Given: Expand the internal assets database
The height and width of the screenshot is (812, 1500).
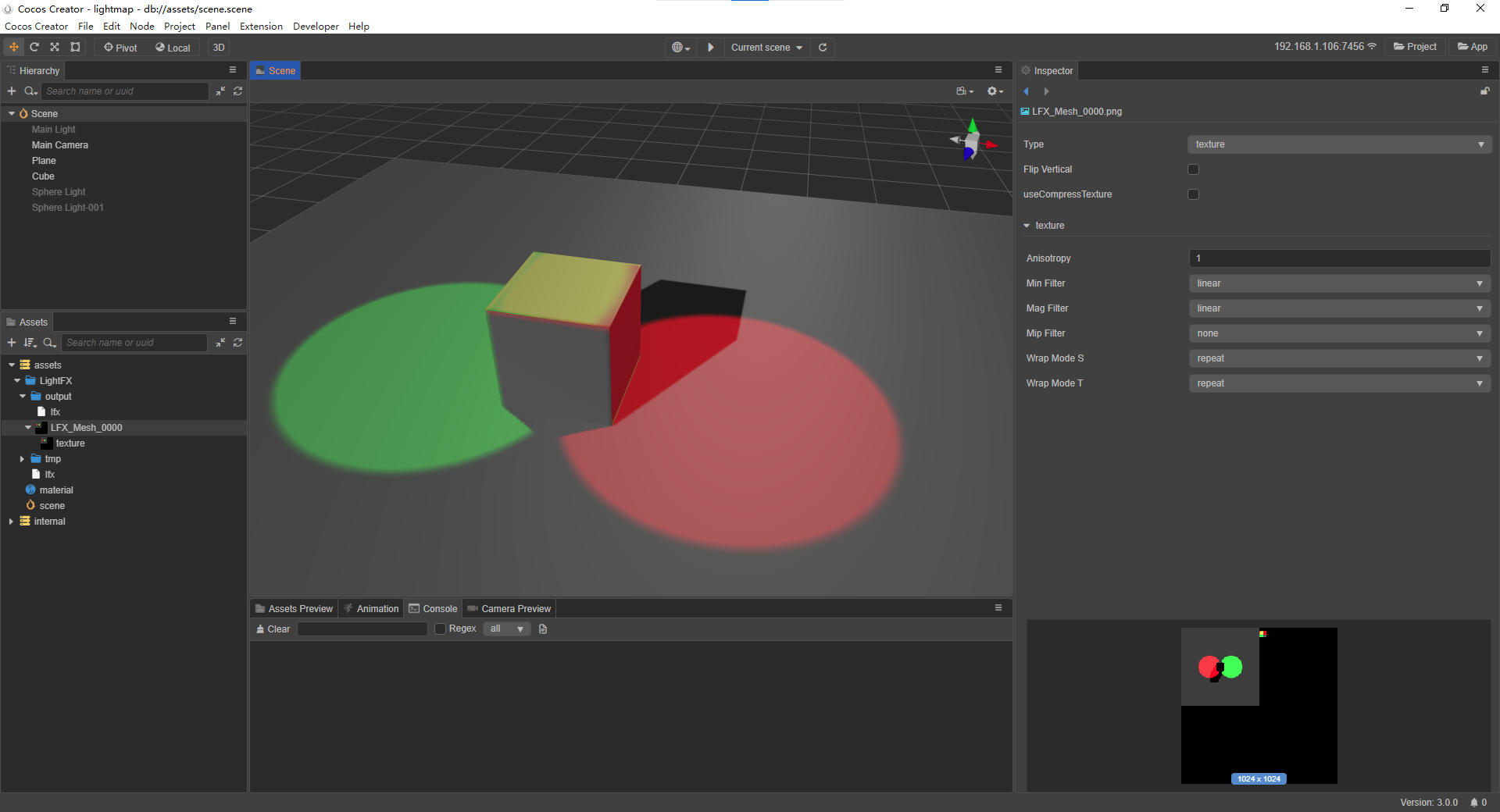Looking at the screenshot, I should coord(12,522).
